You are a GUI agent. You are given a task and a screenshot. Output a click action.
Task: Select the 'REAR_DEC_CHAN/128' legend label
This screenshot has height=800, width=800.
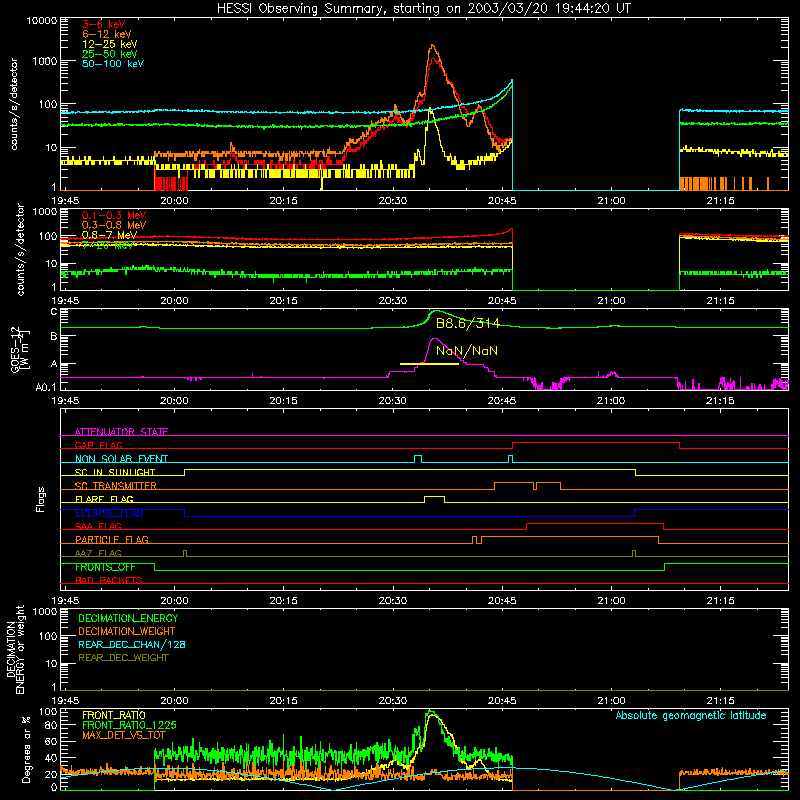132,644
